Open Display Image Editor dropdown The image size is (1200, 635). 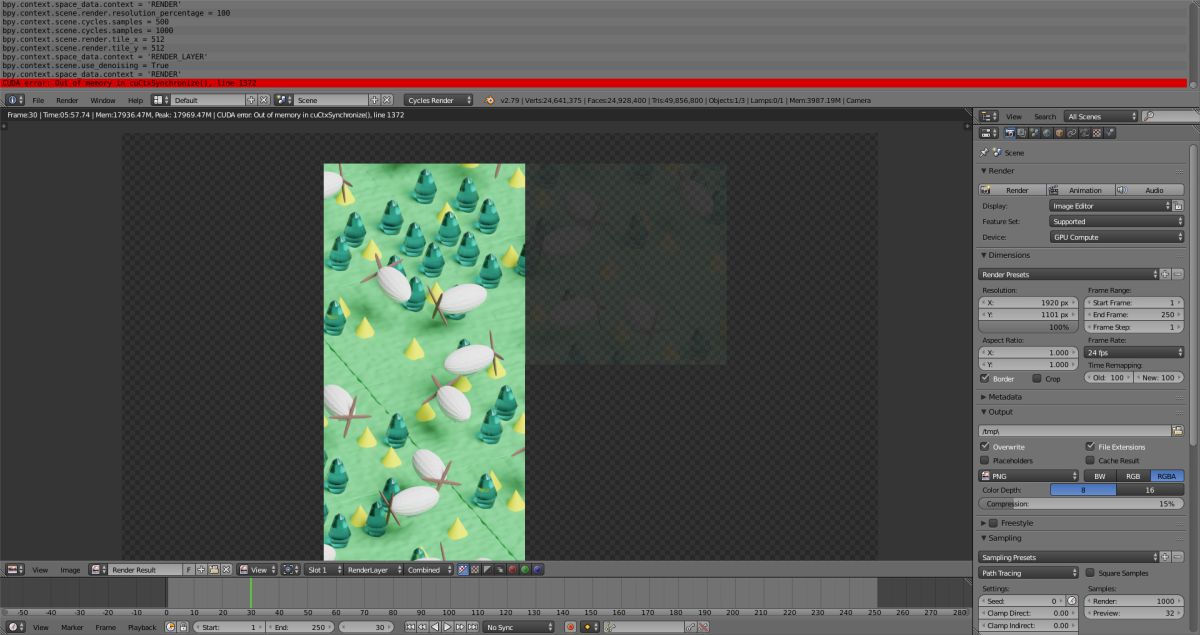click(1110, 205)
